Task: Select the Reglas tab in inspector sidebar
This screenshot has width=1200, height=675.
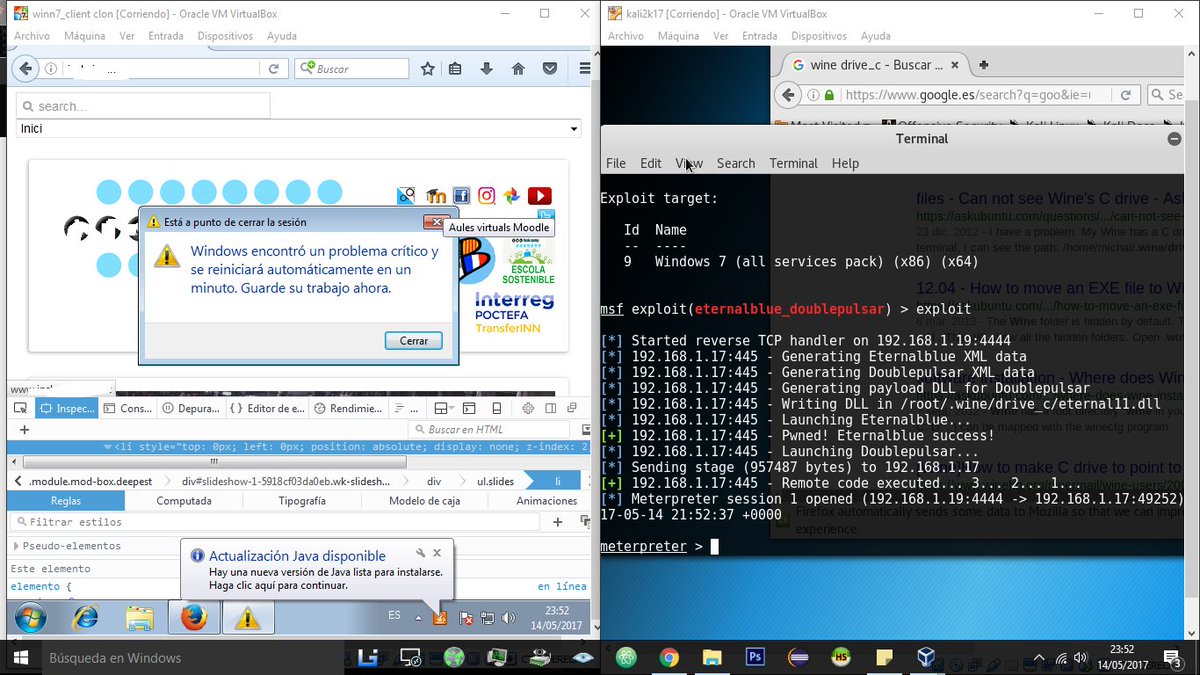Action: (x=66, y=501)
